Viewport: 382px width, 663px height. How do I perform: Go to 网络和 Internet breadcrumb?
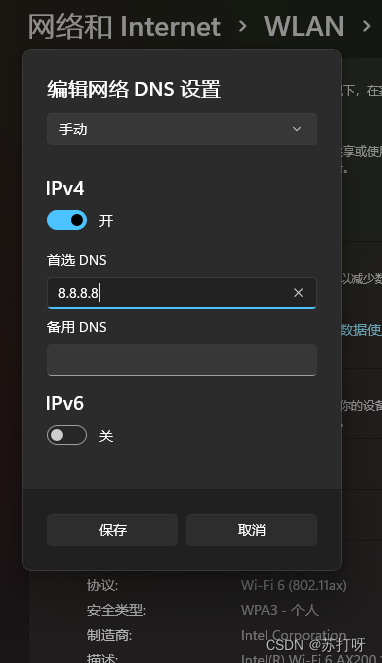point(124,26)
